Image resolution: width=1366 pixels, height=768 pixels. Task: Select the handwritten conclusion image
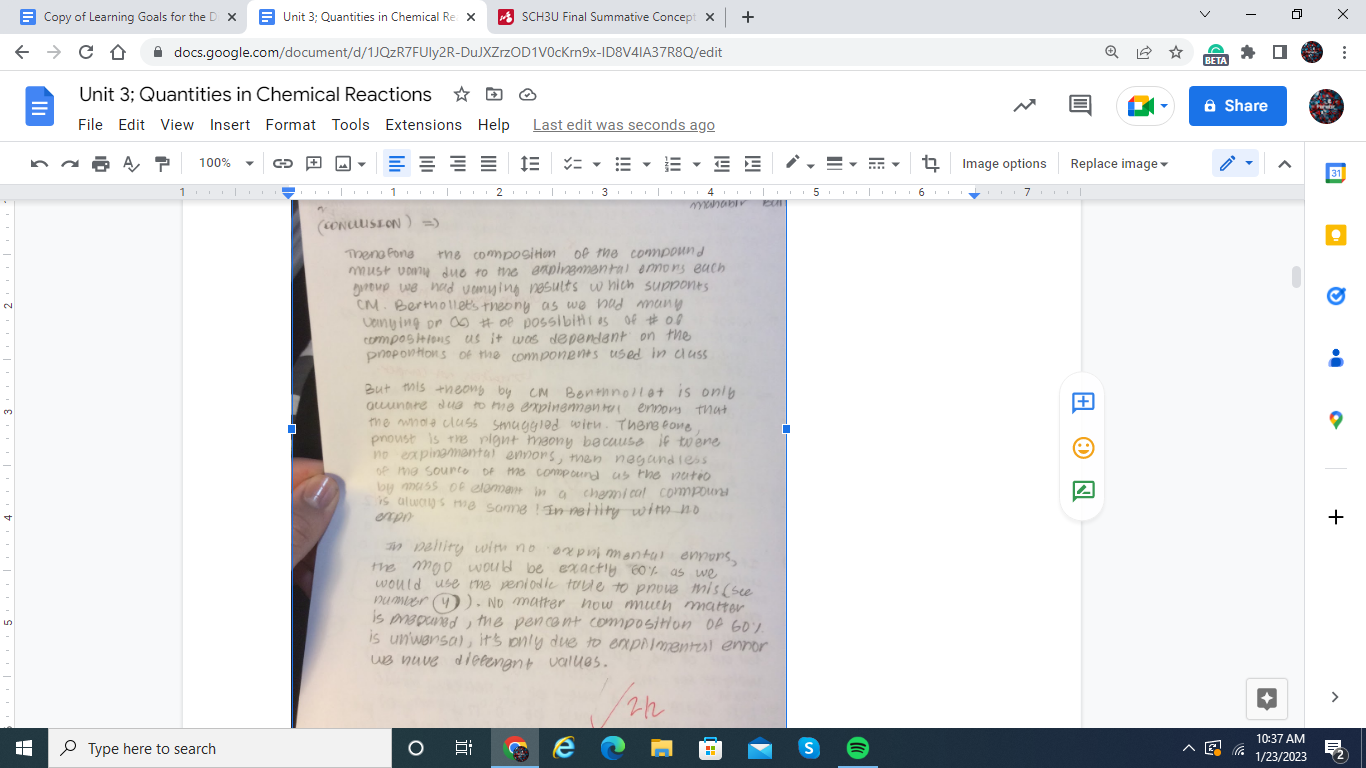click(x=539, y=463)
